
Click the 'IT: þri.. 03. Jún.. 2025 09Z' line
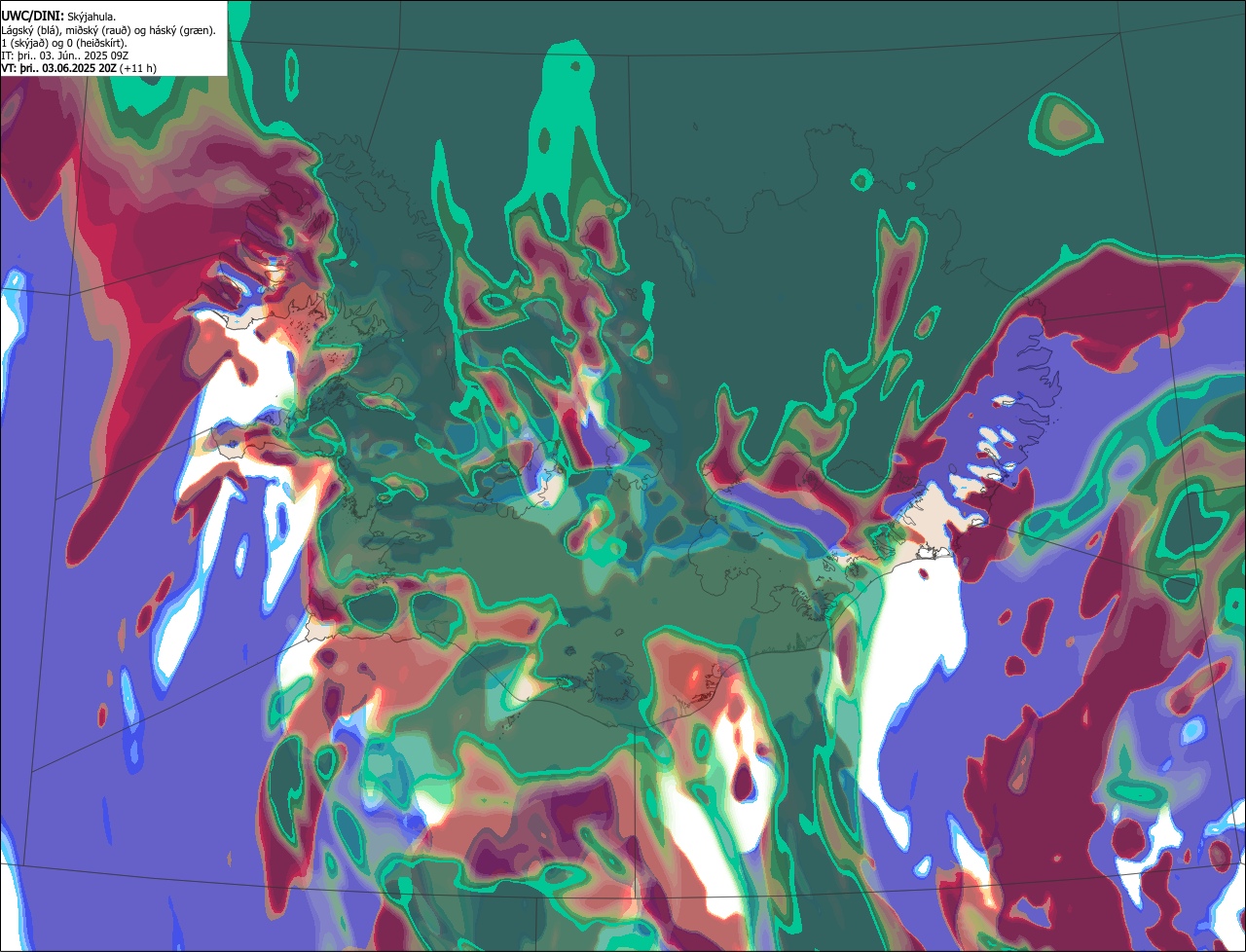point(66,55)
